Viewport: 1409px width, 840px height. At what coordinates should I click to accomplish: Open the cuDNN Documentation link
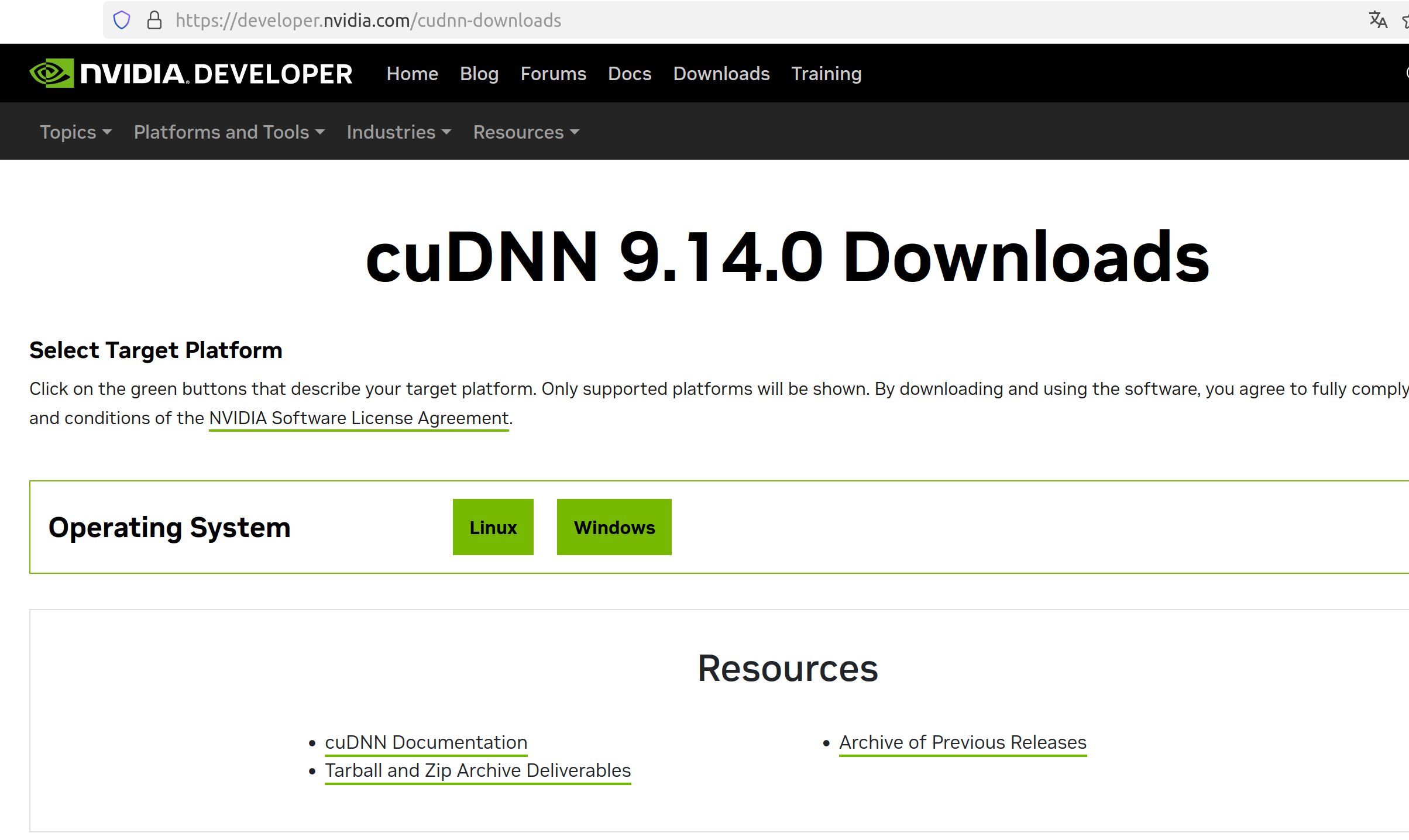(426, 742)
